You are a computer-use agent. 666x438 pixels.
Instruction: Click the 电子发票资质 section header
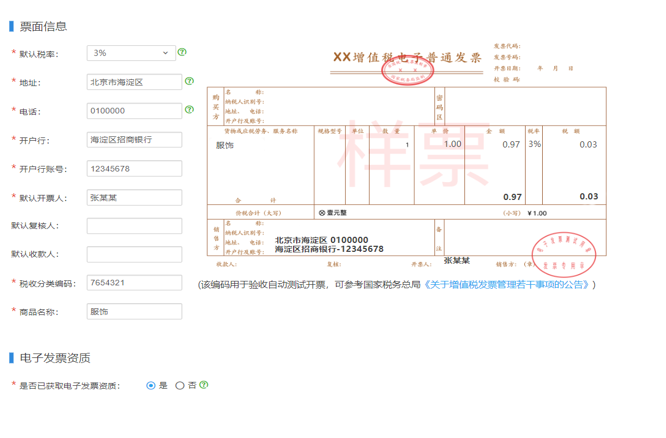55,357
